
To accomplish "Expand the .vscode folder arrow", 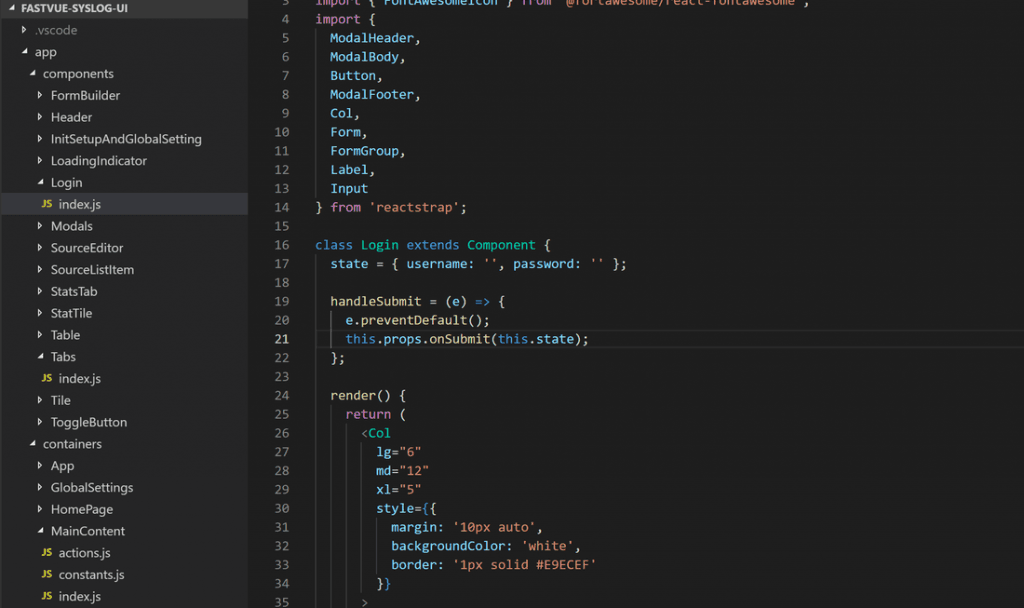I will click(24, 30).
